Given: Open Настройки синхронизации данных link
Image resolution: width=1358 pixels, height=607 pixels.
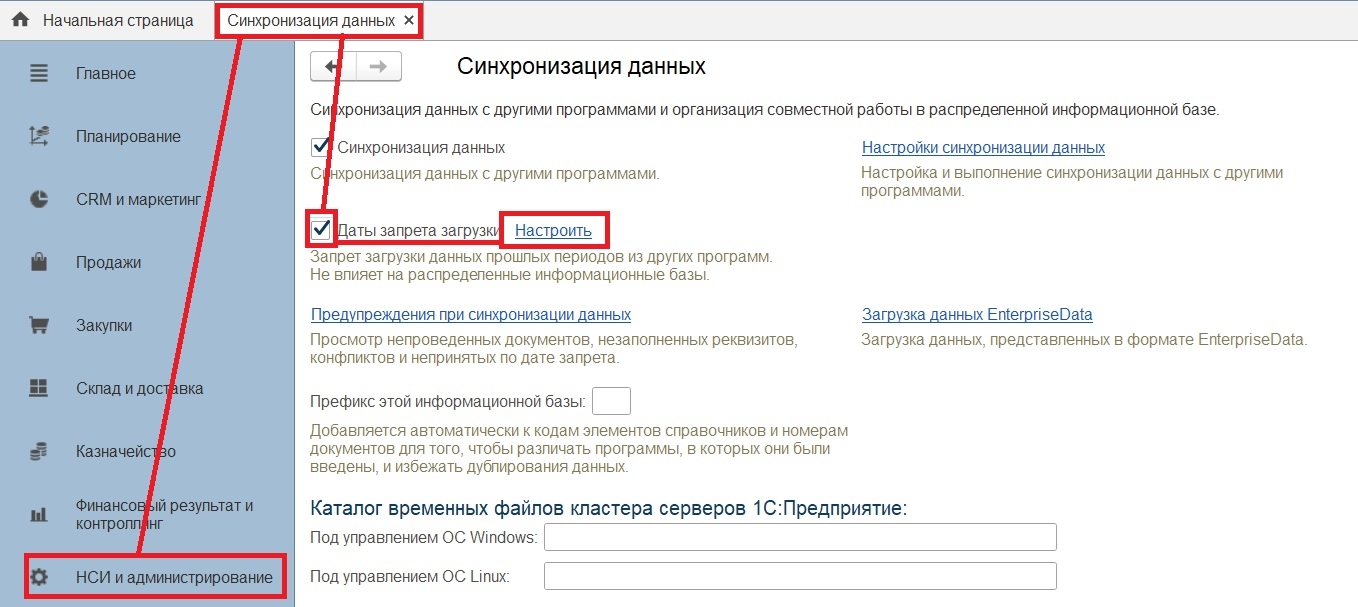Looking at the screenshot, I should click(x=983, y=148).
